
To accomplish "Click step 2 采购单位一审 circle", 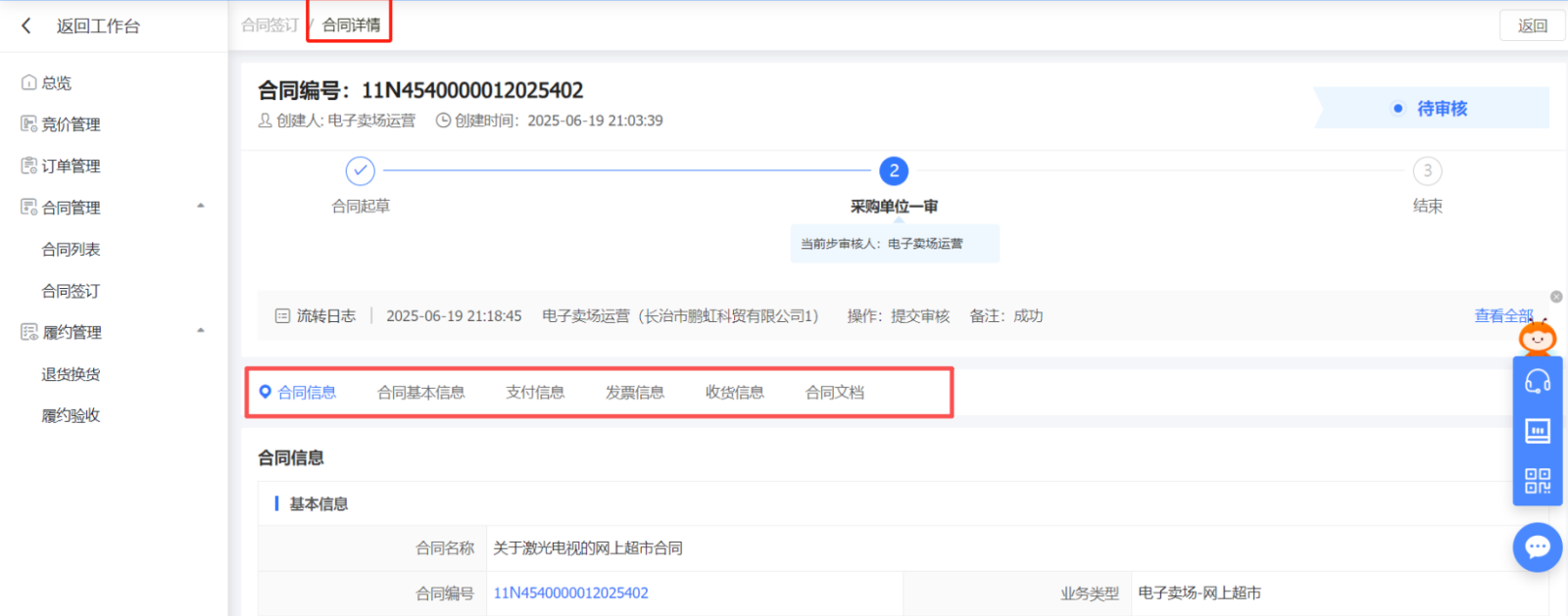I will [x=893, y=171].
